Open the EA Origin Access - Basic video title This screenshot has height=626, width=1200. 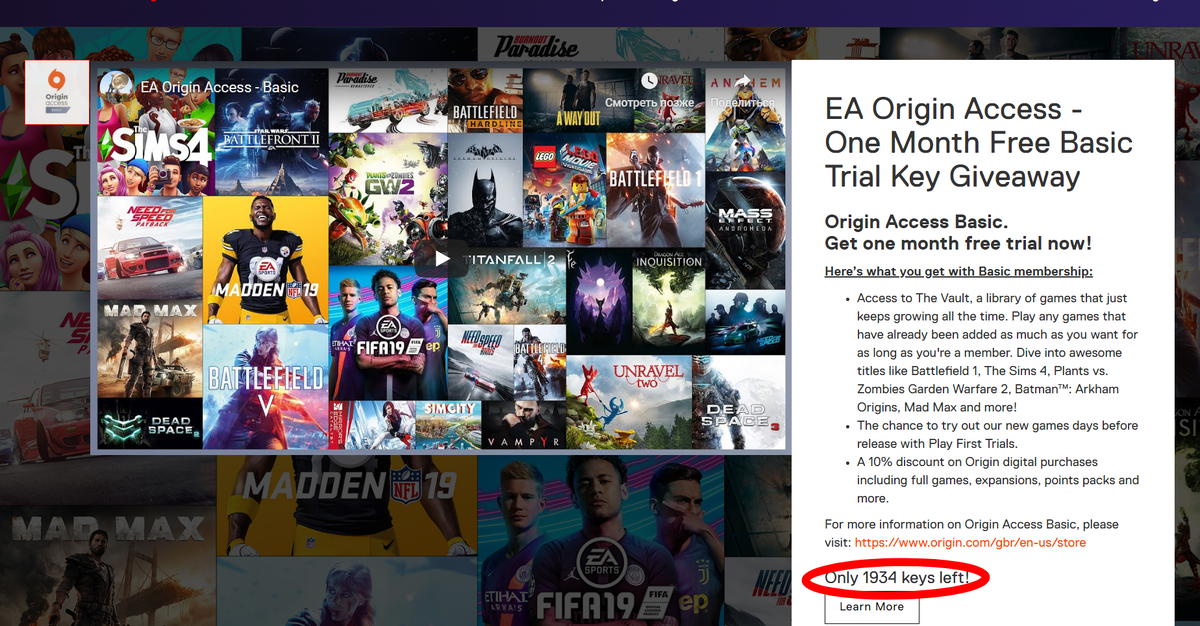(x=219, y=87)
